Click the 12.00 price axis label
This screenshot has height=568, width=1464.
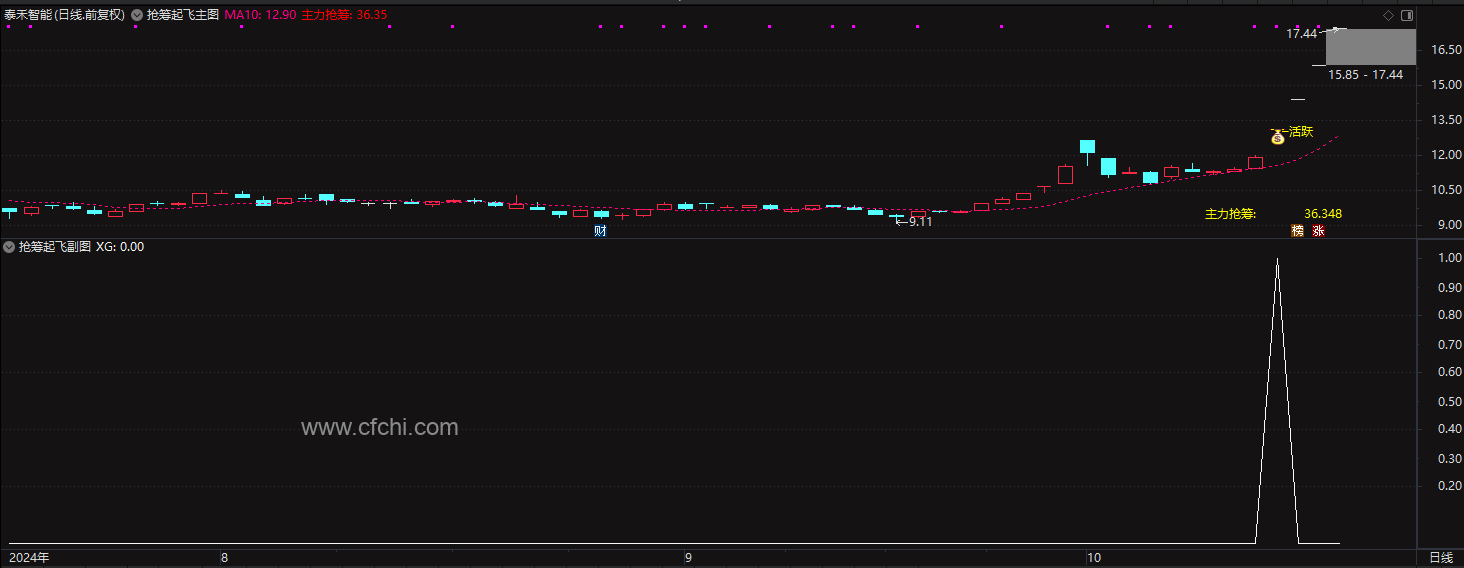(x=1446, y=155)
